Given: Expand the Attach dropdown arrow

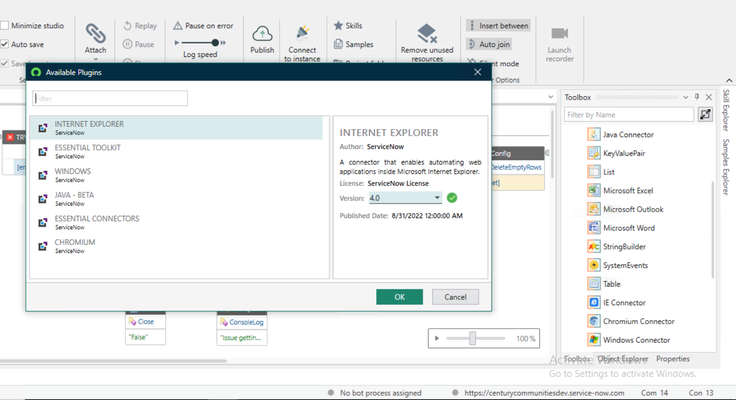Looking at the screenshot, I should 95,59.
